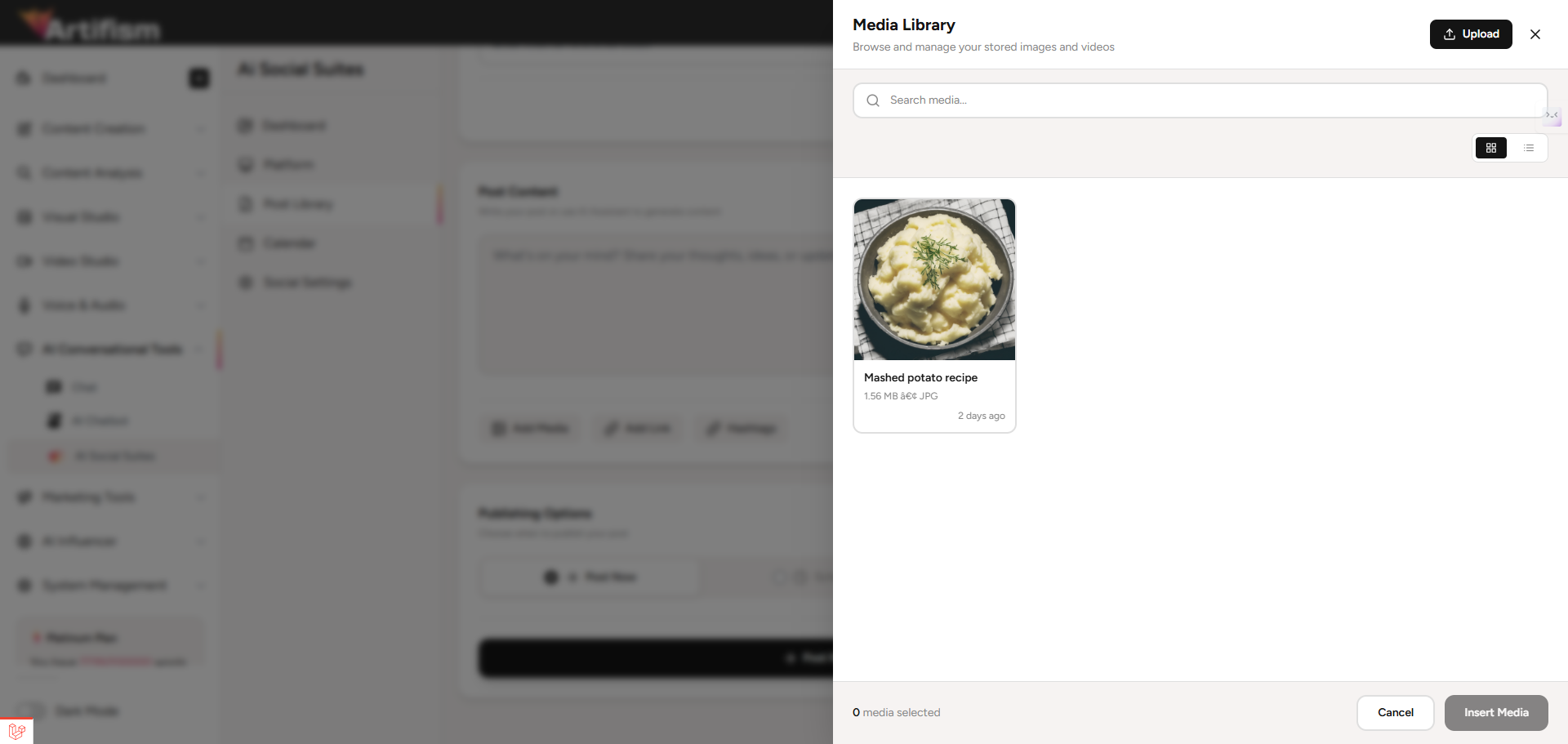Click the magnifier icon in search box

pyautogui.click(x=873, y=100)
